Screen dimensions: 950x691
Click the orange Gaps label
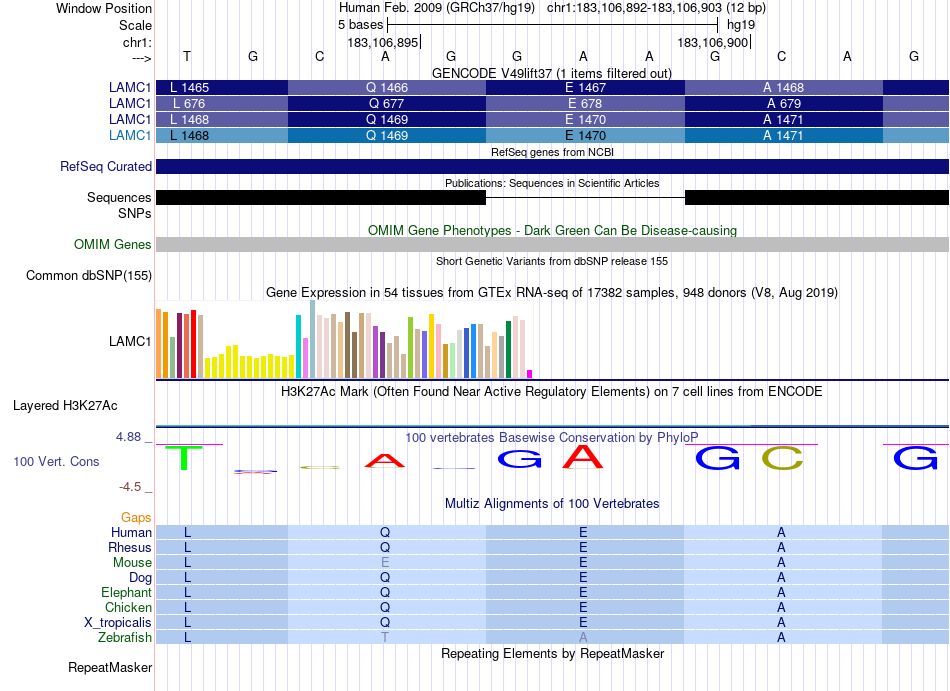pos(136,517)
